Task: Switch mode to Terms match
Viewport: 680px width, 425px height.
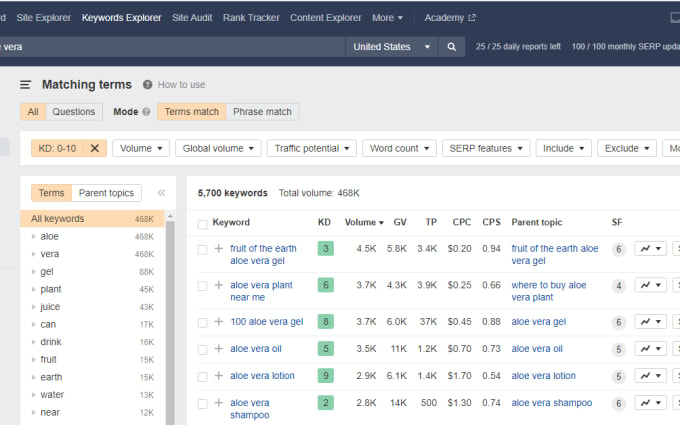Action: 192,112
